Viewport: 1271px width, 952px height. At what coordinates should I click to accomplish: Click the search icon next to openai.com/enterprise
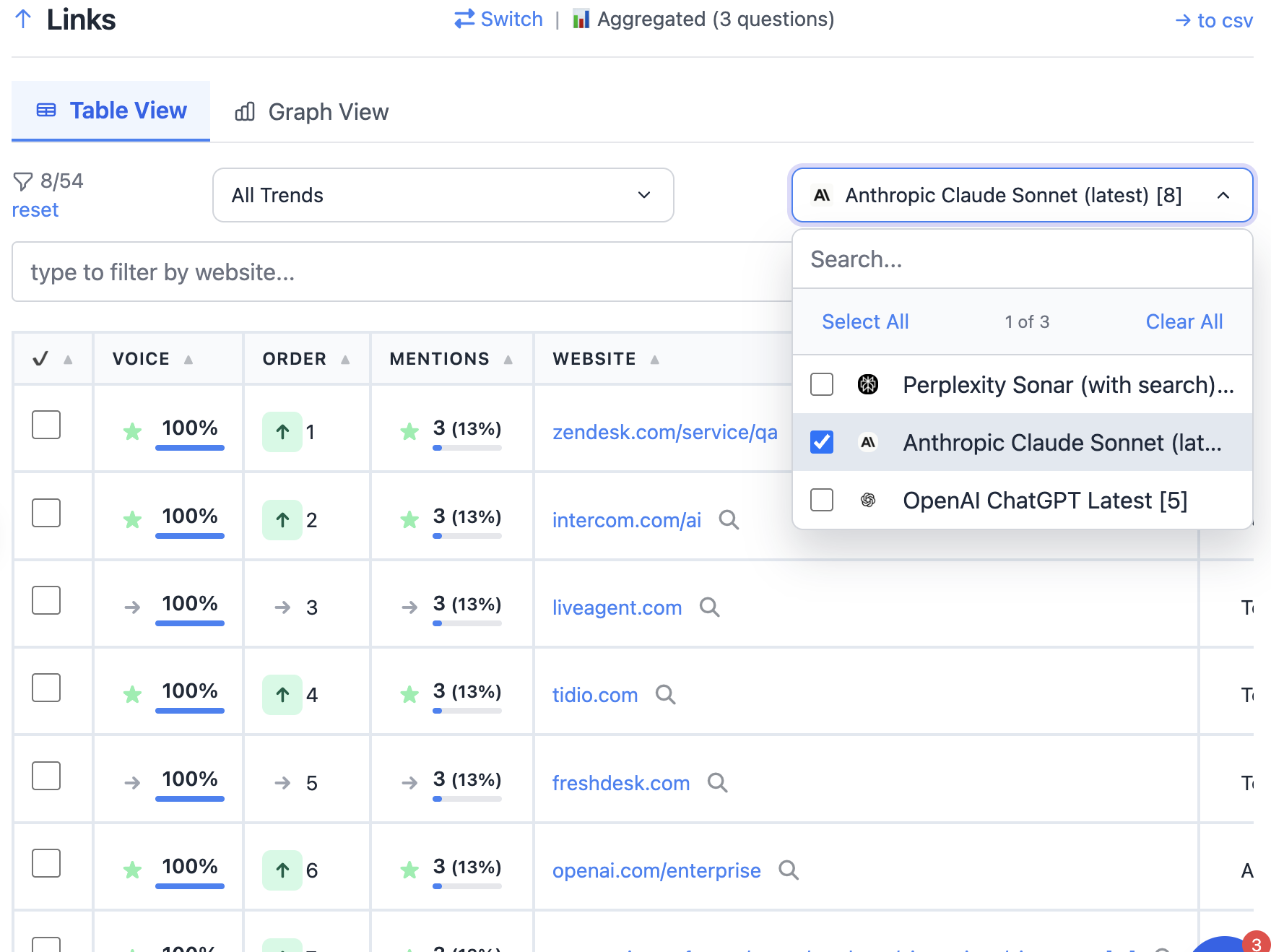tap(789, 870)
